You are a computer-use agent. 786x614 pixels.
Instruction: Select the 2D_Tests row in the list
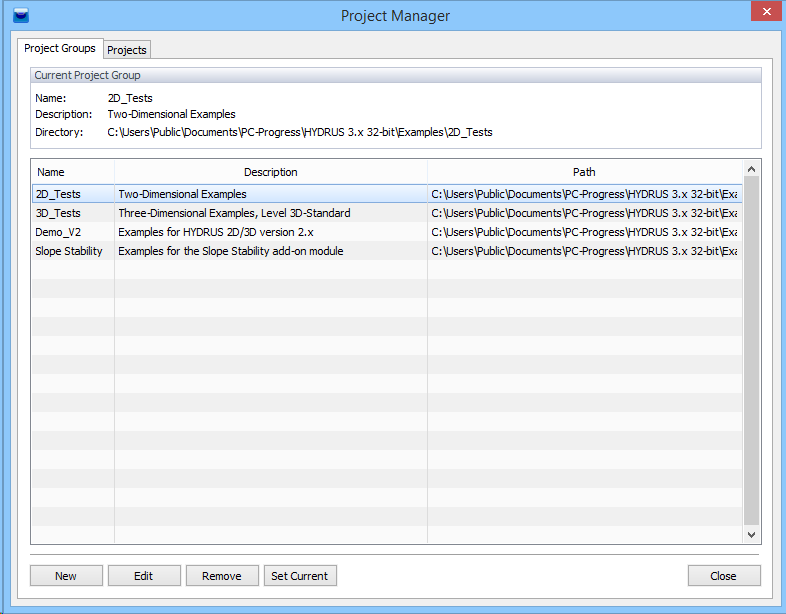pyautogui.click(x=387, y=194)
